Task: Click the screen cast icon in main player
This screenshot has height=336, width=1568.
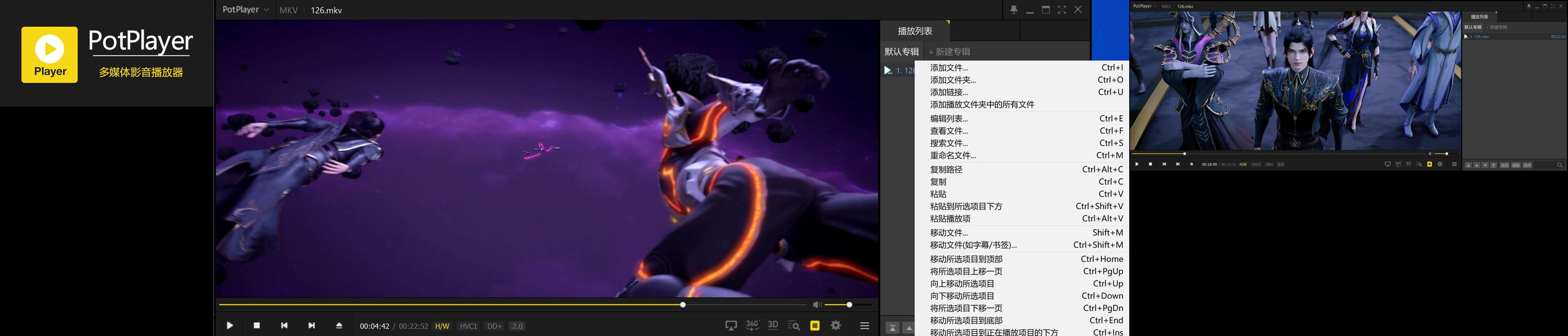Action: pos(731,326)
